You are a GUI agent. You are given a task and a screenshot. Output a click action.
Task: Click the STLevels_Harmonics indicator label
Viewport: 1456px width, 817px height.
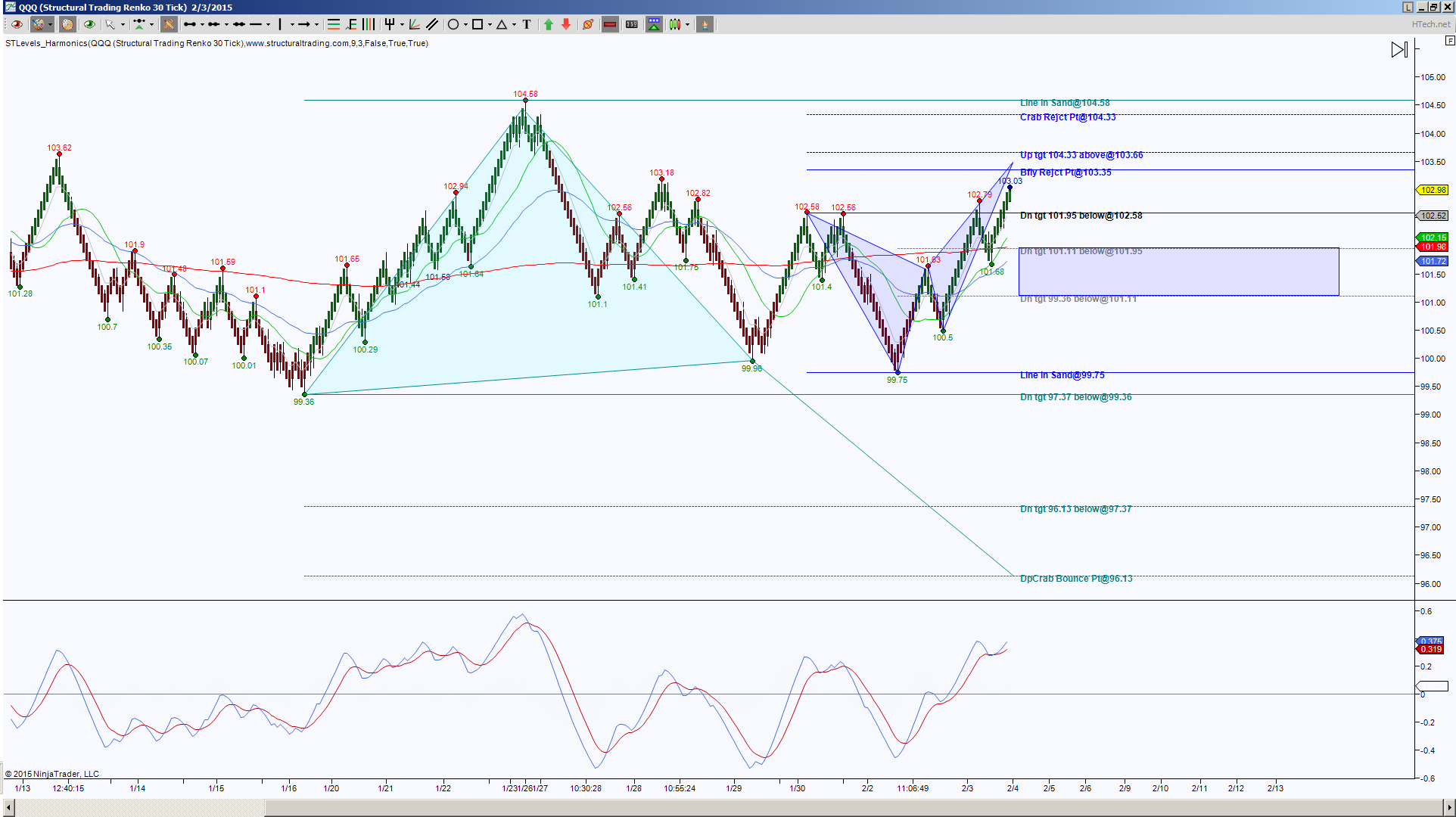(x=216, y=43)
